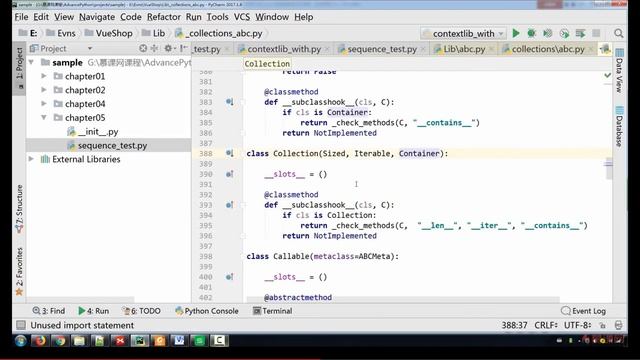Open the 4: Run tool window
This screenshot has width=640, height=360.
point(94,311)
